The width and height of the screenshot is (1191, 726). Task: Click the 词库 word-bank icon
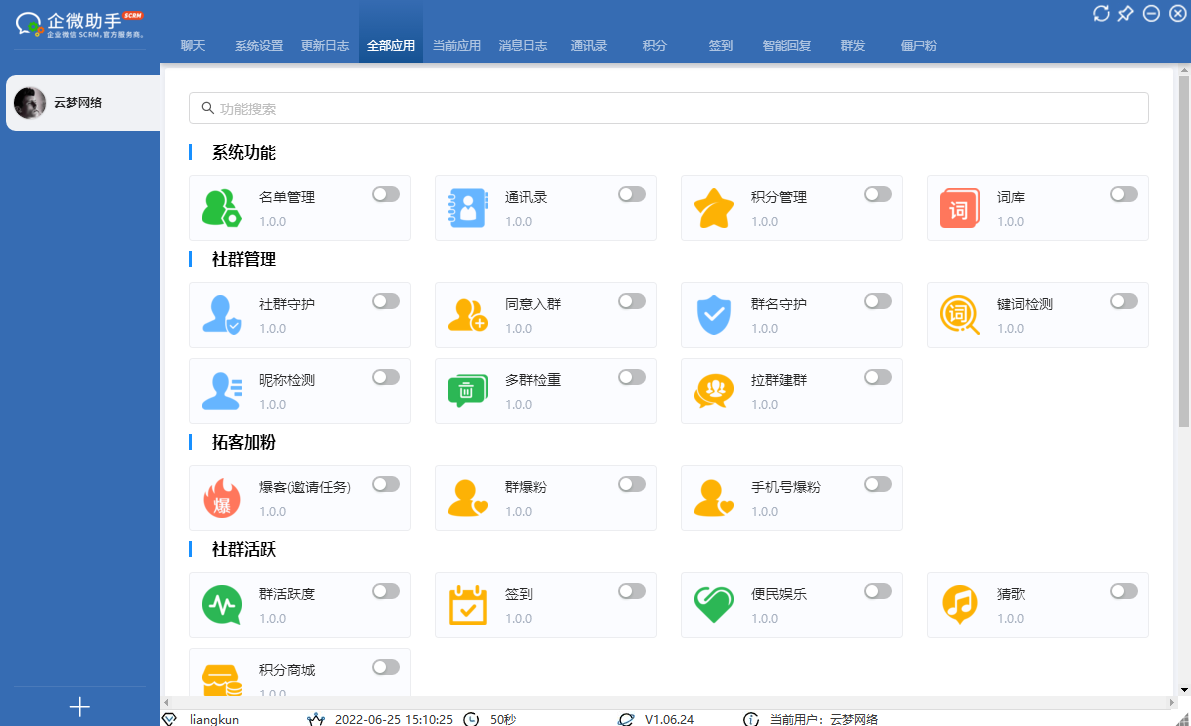coord(960,208)
